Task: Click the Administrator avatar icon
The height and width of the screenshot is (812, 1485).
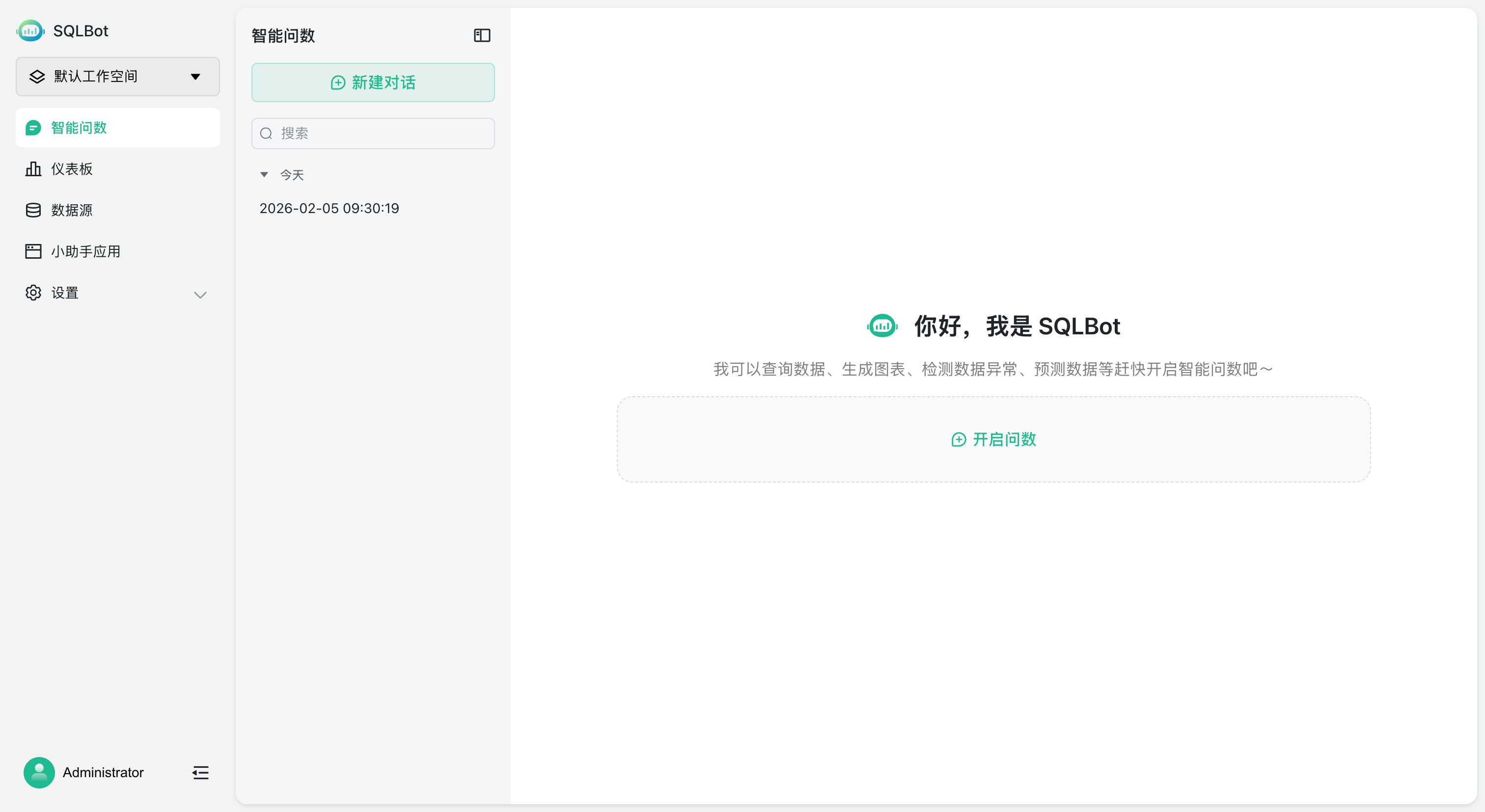Action: coord(39,772)
